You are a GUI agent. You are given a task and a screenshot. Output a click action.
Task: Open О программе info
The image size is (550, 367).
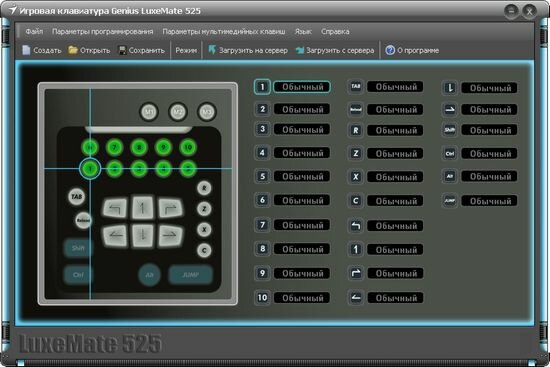click(x=412, y=50)
